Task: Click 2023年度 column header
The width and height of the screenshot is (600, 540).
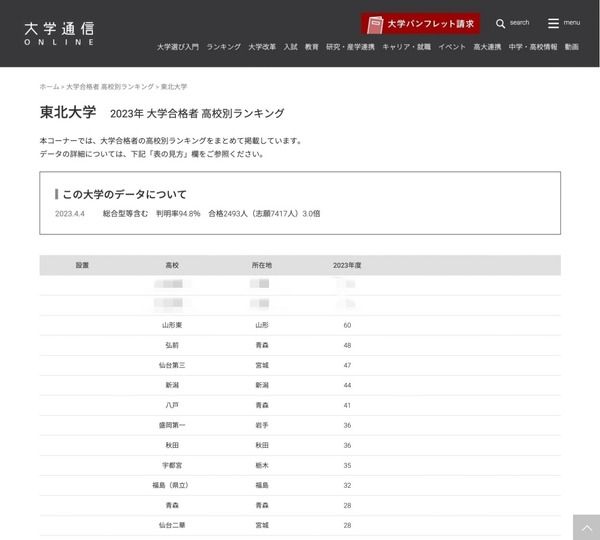Action: (x=347, y=265)
